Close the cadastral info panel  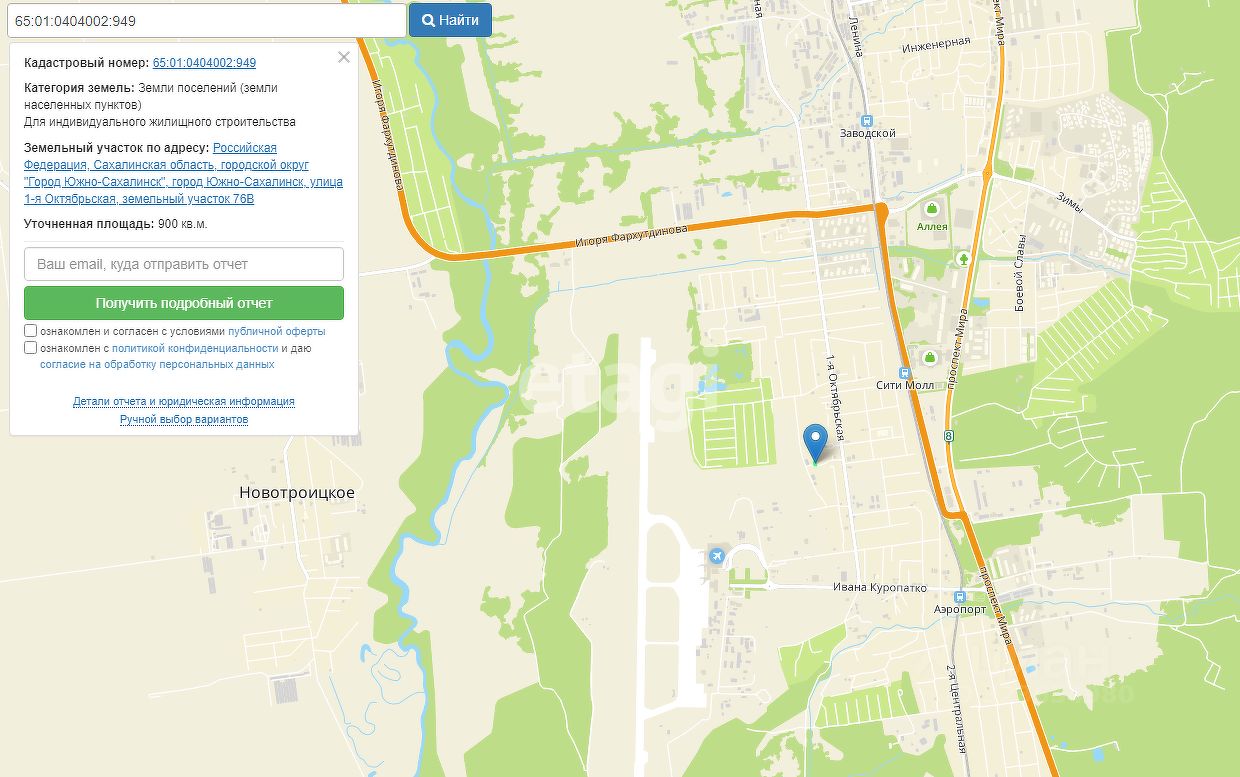[x=344, y=57]
